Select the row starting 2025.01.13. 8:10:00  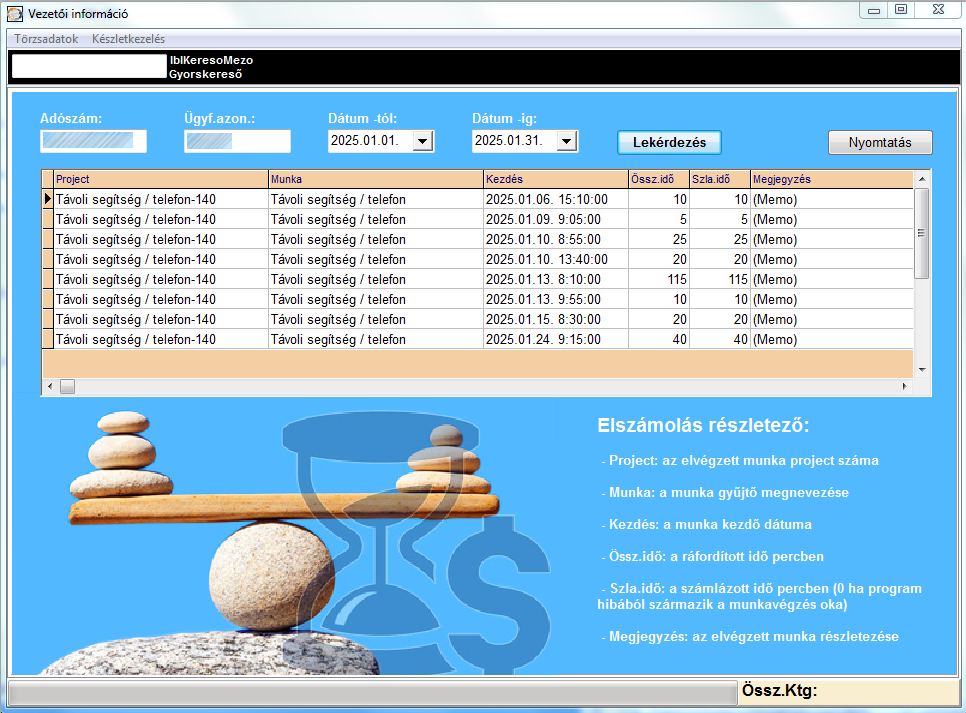click(477, 279)
